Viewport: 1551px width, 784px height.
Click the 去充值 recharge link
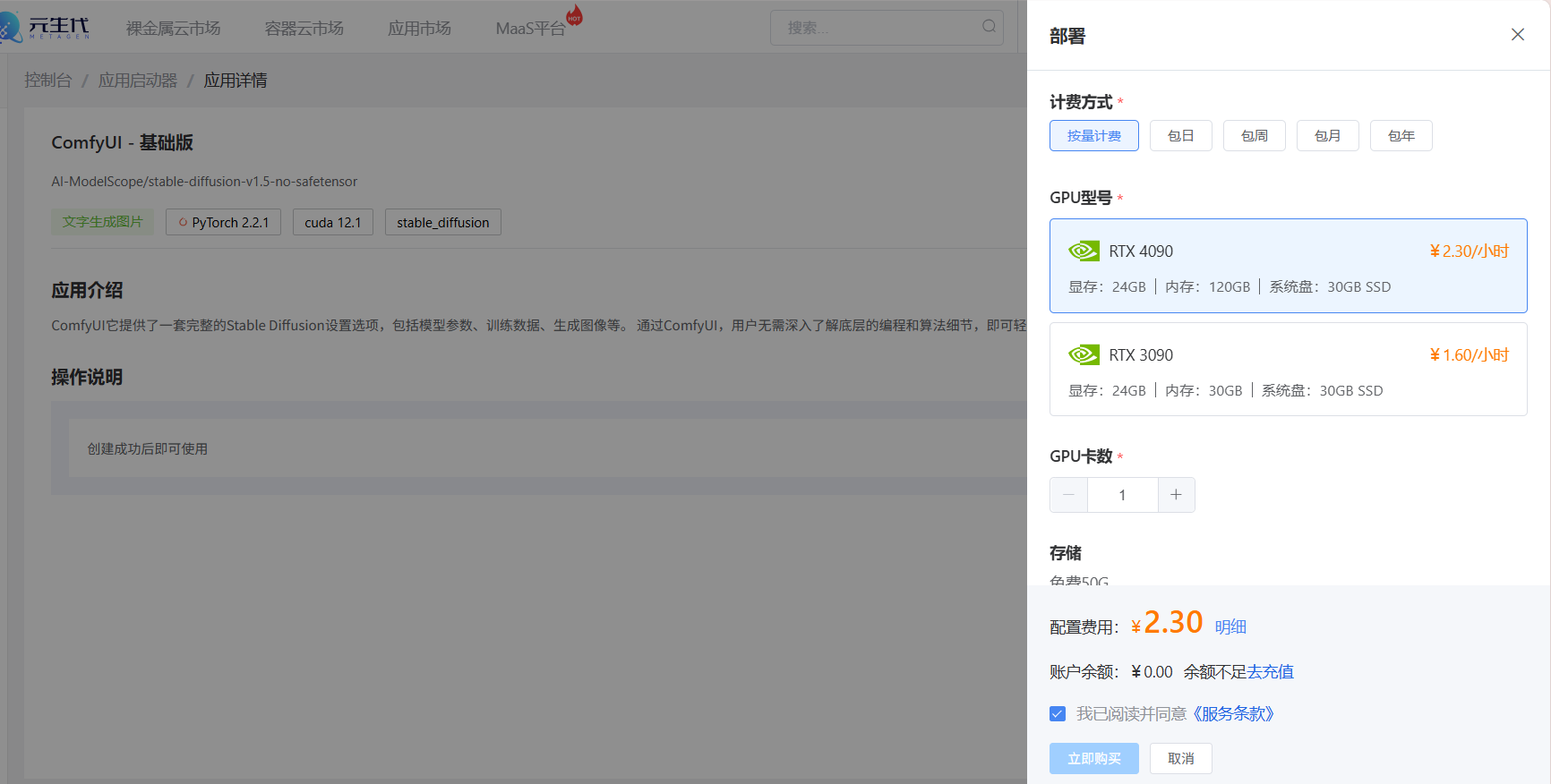click(x=1271, y=672)
